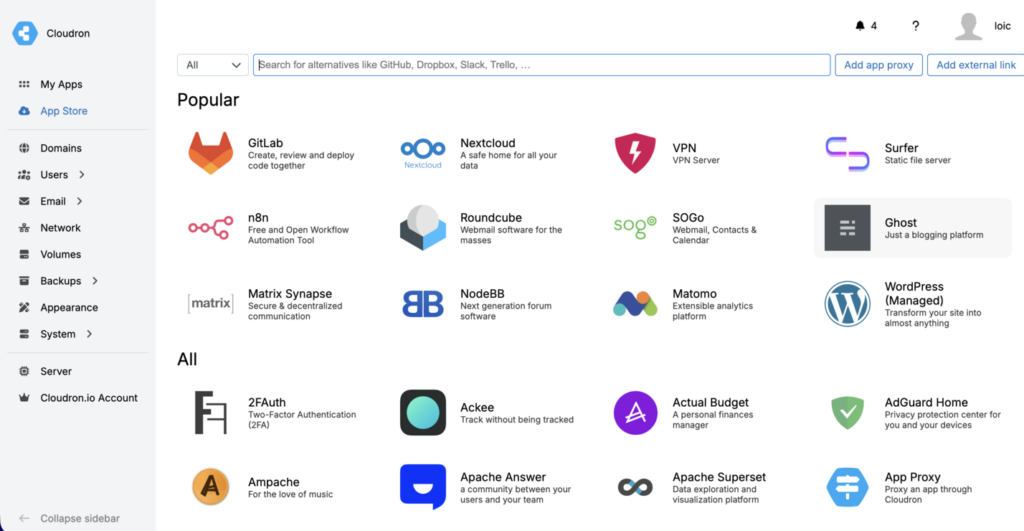
Task: Select the Ackee app icon
Action: pos(423,413)
